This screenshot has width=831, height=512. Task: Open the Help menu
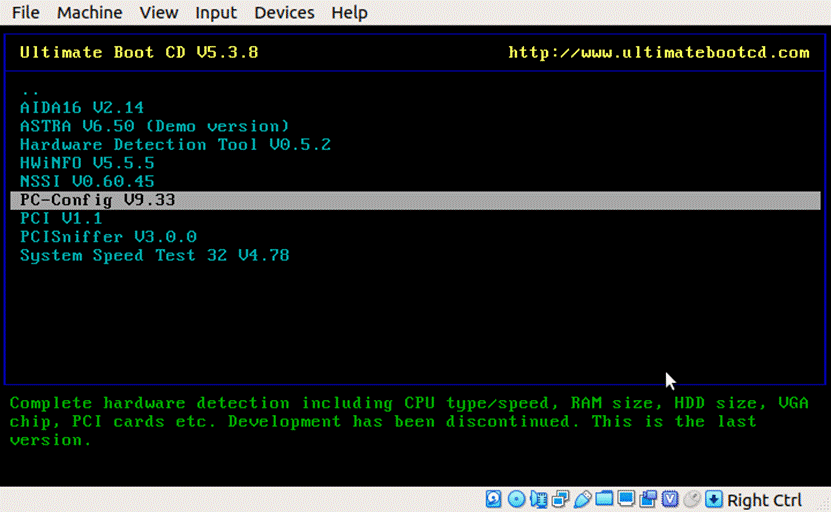(349, 12)
